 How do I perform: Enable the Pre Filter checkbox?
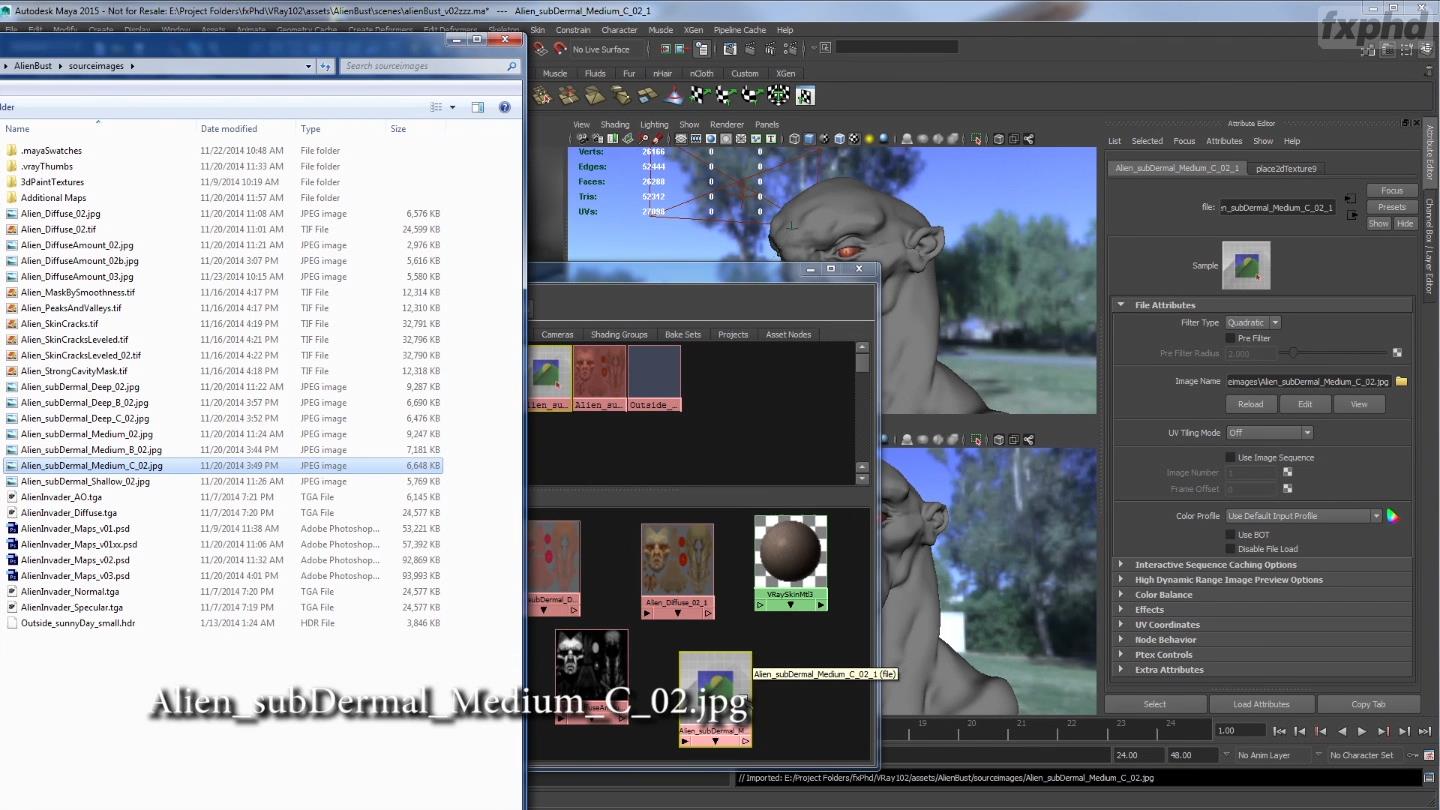point(1231,338)
